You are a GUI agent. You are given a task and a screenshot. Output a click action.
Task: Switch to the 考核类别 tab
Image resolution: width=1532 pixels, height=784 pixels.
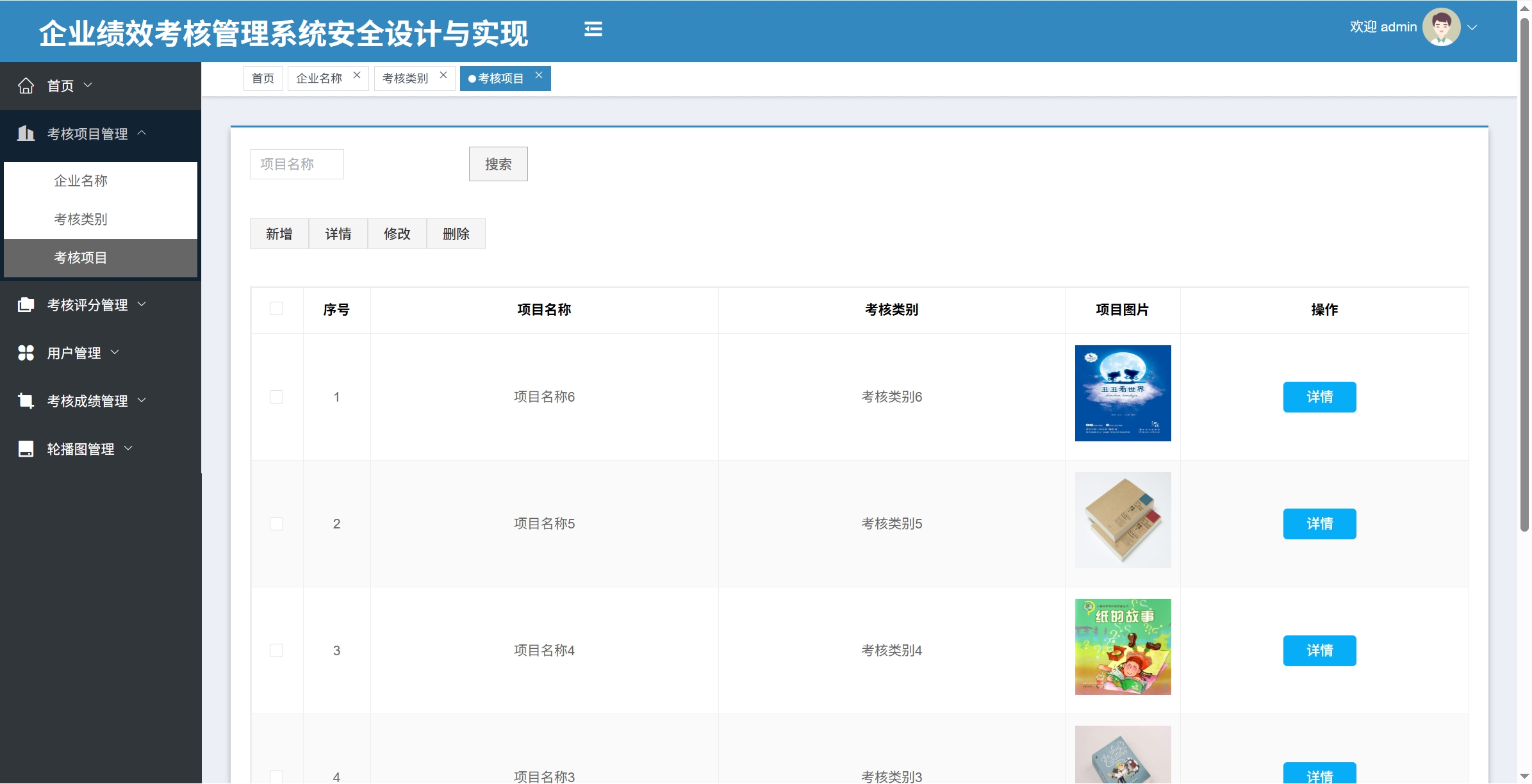(405, 78)
